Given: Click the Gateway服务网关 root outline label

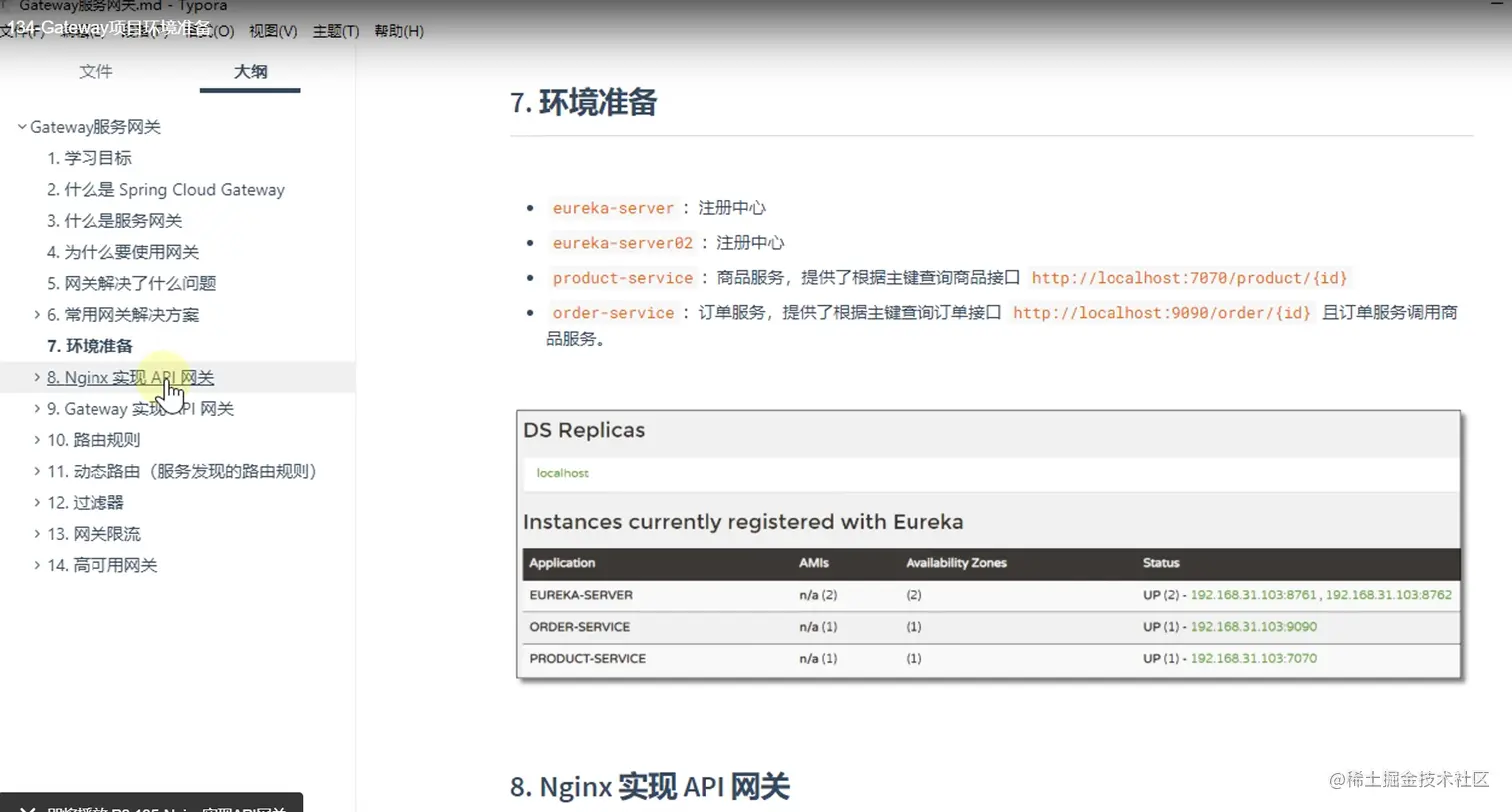Looking at the screenshot, I should point(95,127).
